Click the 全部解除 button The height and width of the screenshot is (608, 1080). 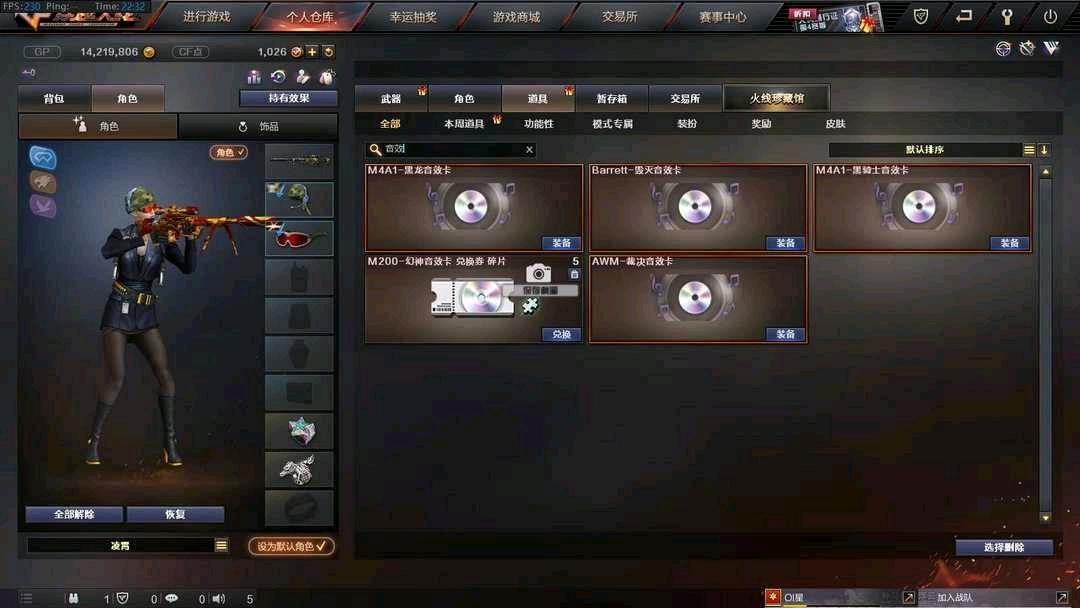pyautogui.click(x=74, y=514)
